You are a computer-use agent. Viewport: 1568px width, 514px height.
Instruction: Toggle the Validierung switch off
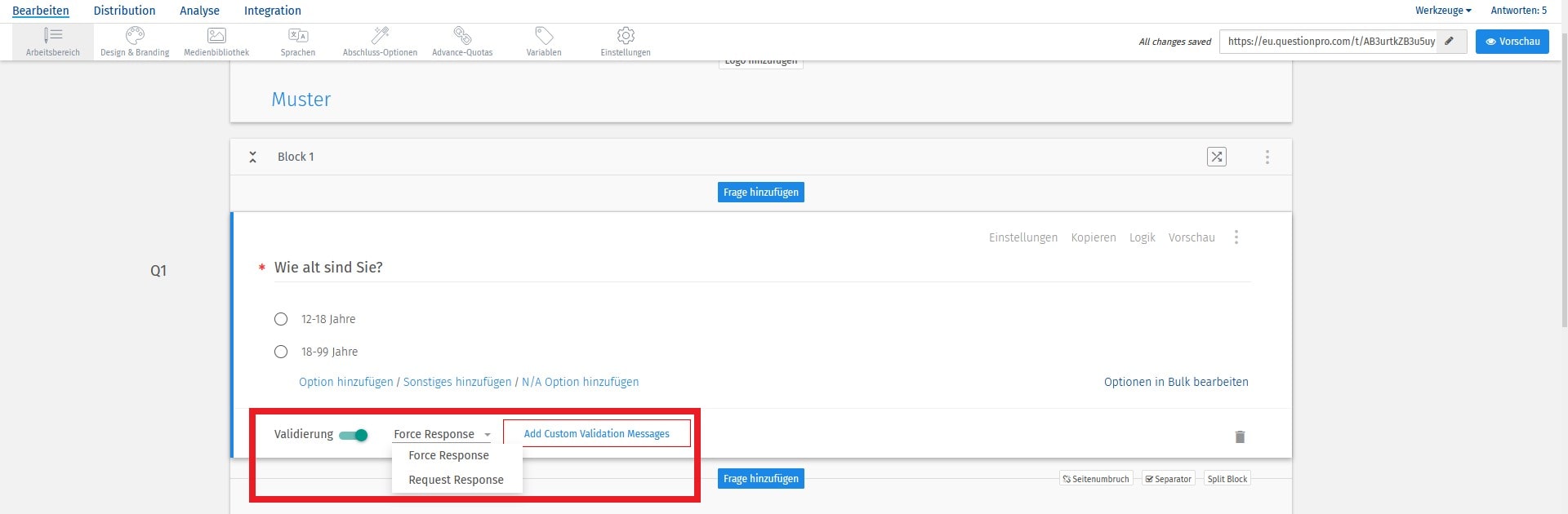[354, 435]
